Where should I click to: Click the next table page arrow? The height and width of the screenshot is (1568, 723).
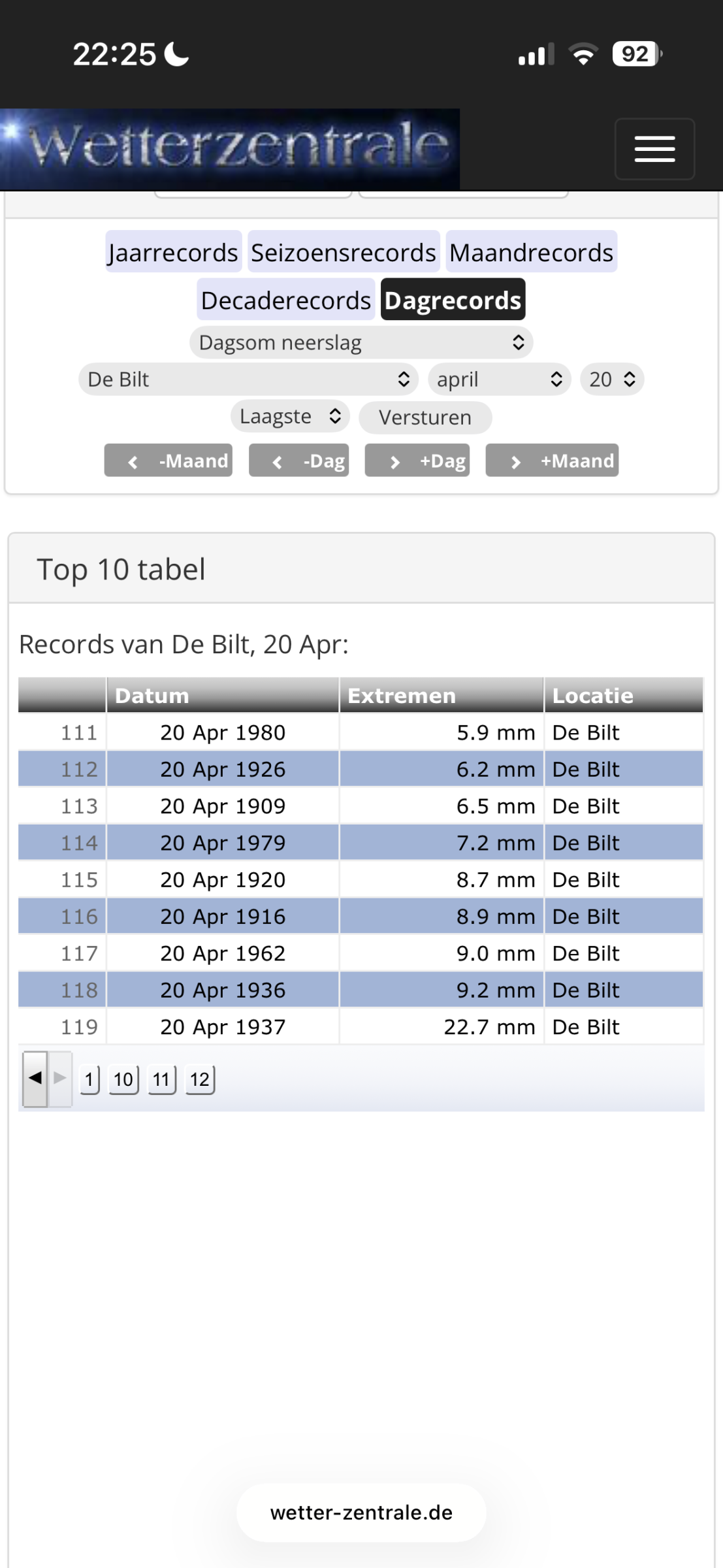click(60, 1078)
